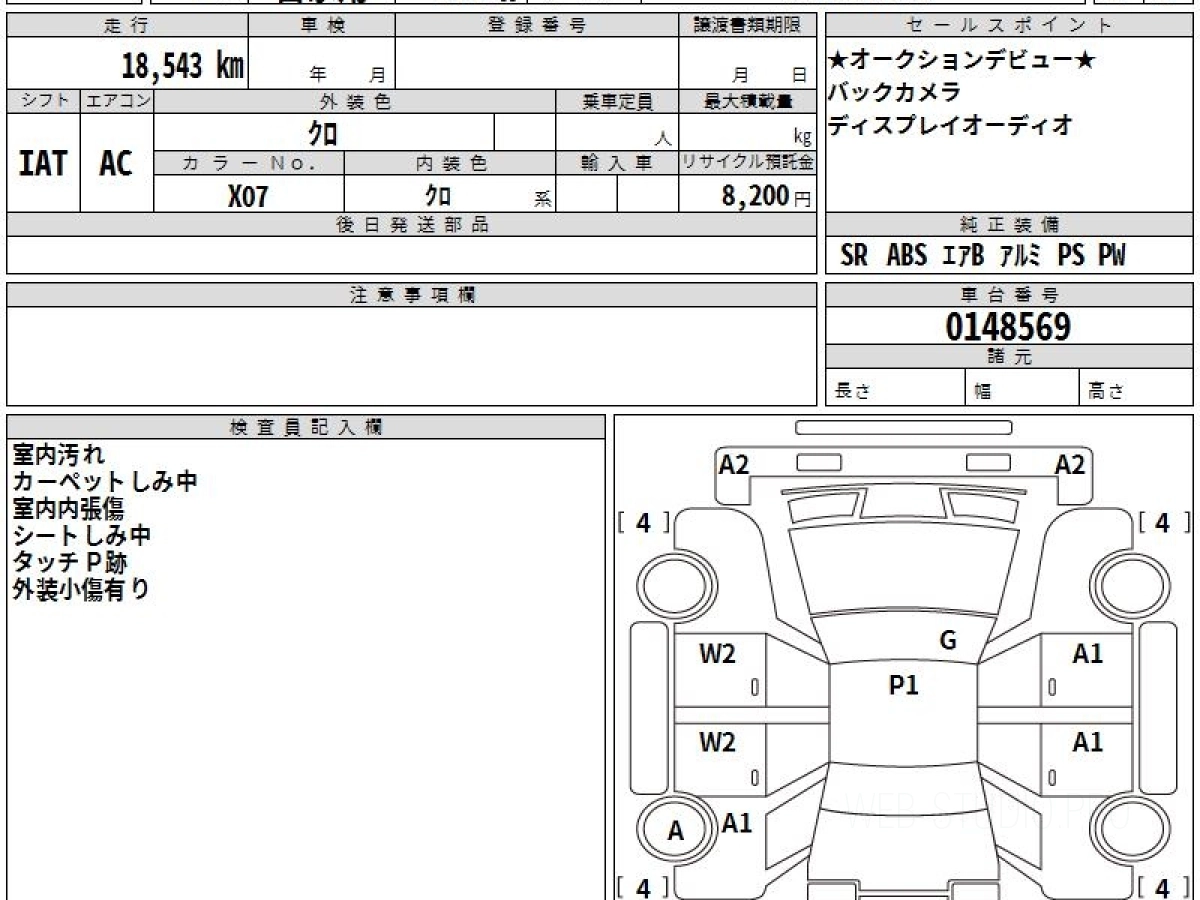Select the IAT shift type cell
The height and width of the screenshot is (900, 1200).
tap(43, 164)
